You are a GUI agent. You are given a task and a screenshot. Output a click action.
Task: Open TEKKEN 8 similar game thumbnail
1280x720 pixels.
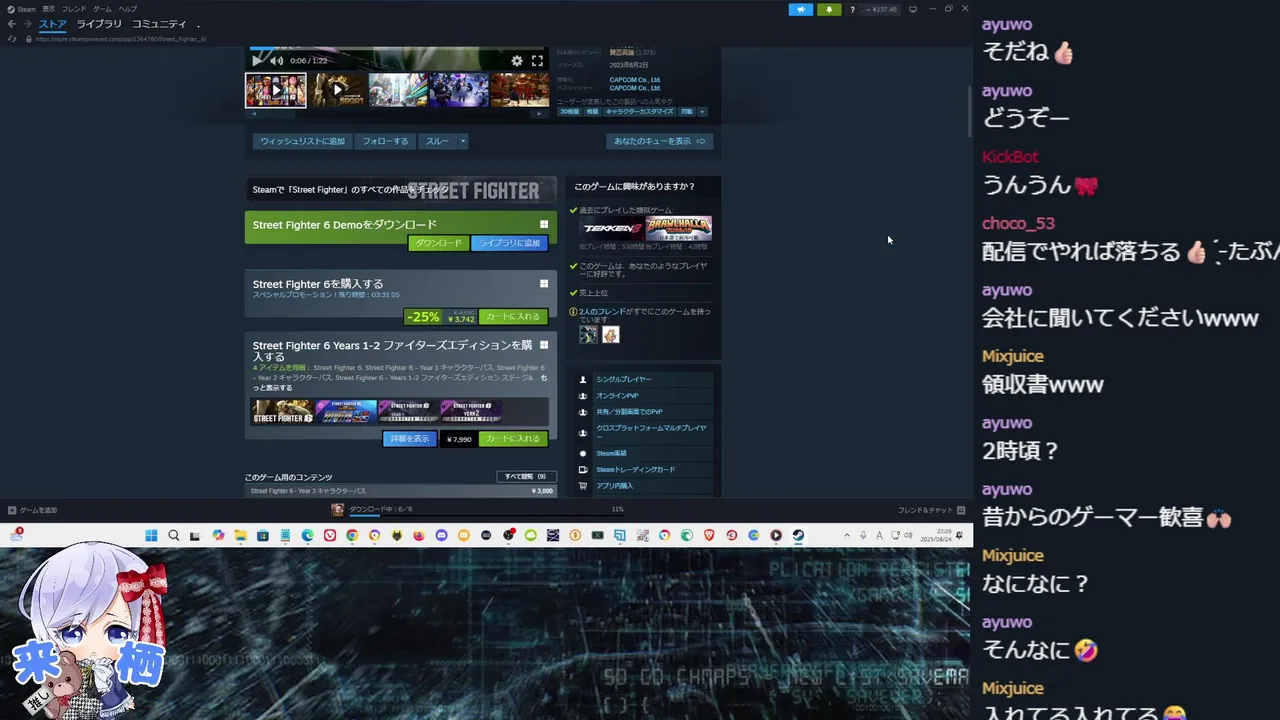(612, 228)
